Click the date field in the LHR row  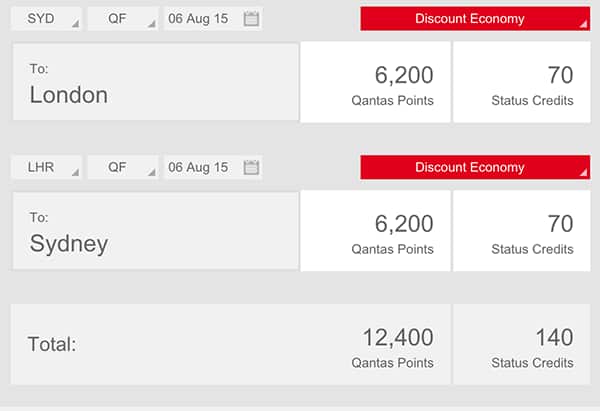click(x=199, y=167)
